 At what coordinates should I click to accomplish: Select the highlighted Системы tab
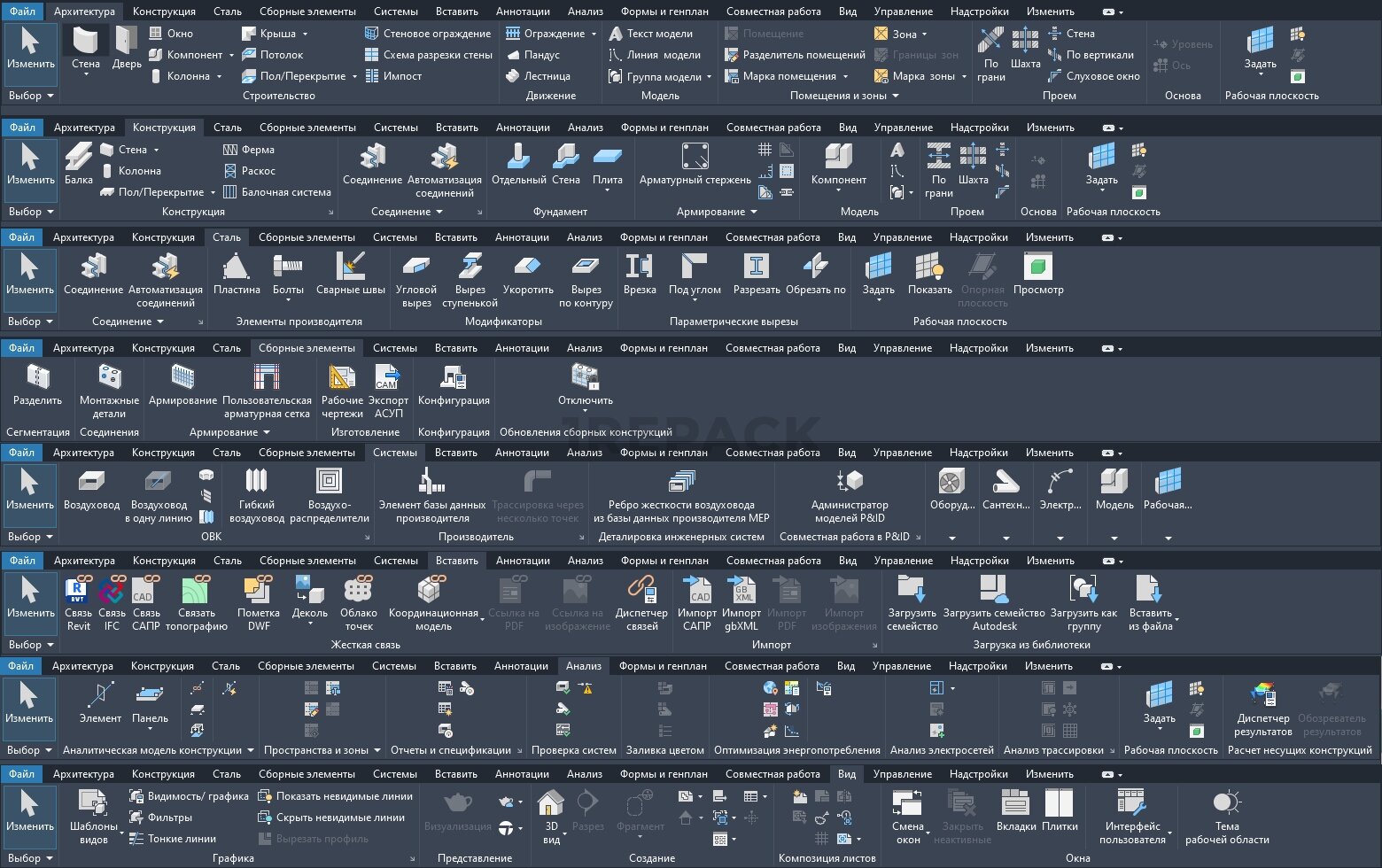(395, 453)
